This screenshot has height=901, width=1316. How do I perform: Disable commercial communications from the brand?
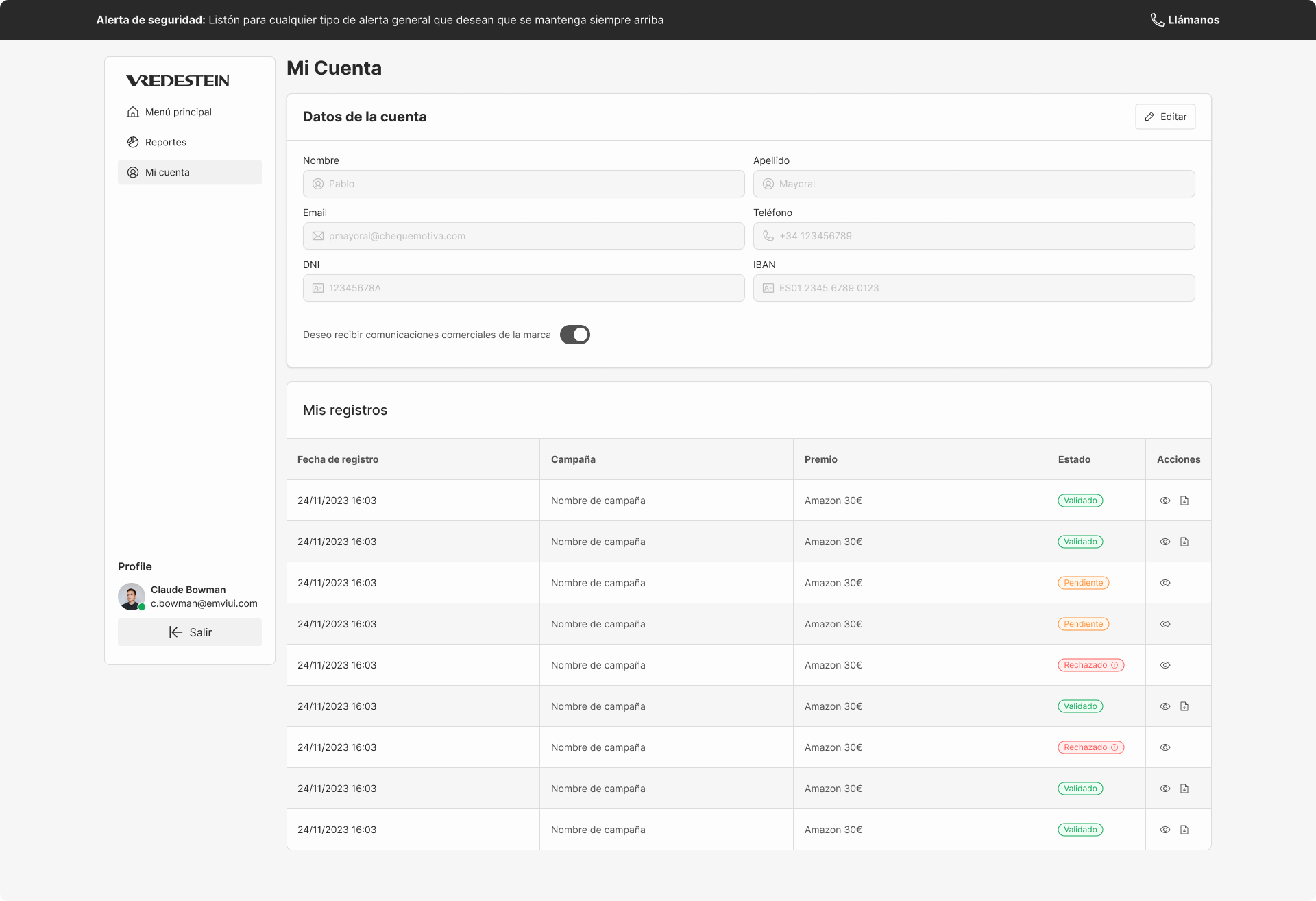pyautogui.click(x=575, y=335)
